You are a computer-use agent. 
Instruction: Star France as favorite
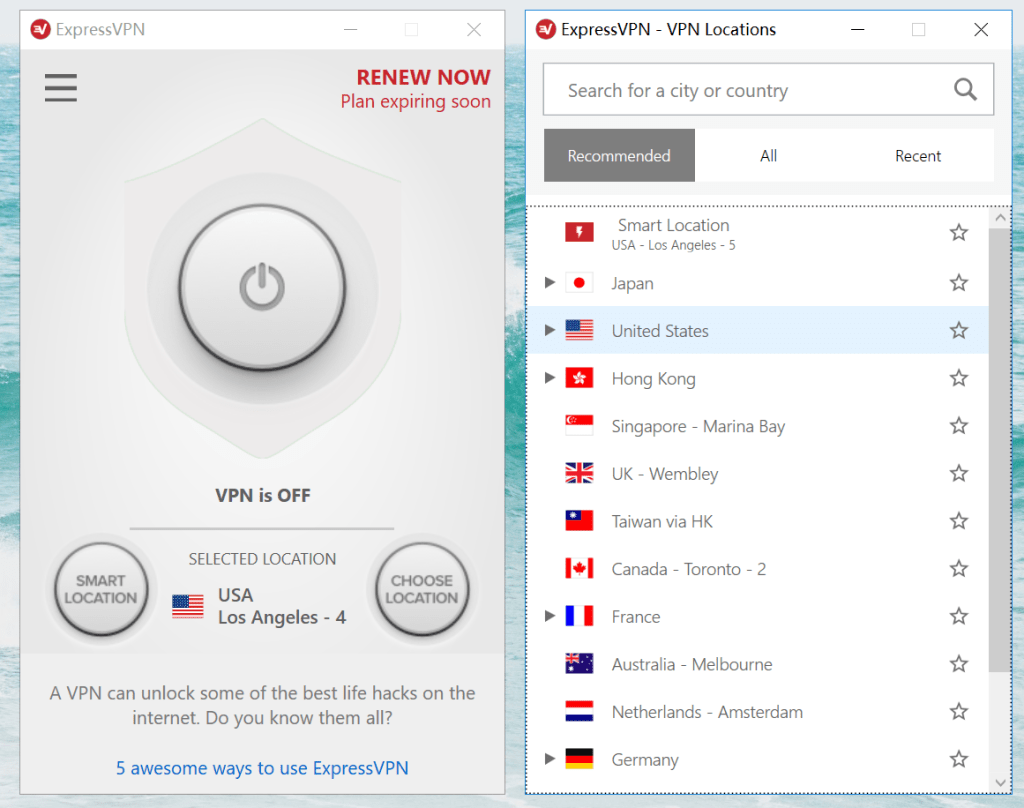tap(959, 617)
